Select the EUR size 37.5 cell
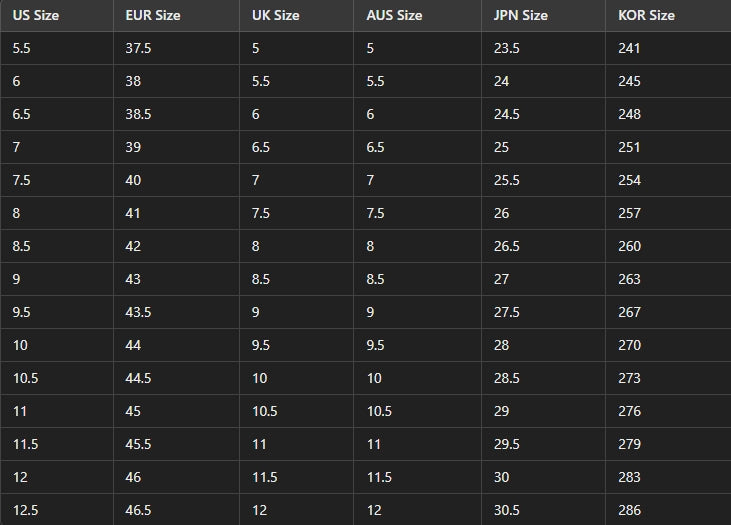731x525 pixels. [139, 48]
